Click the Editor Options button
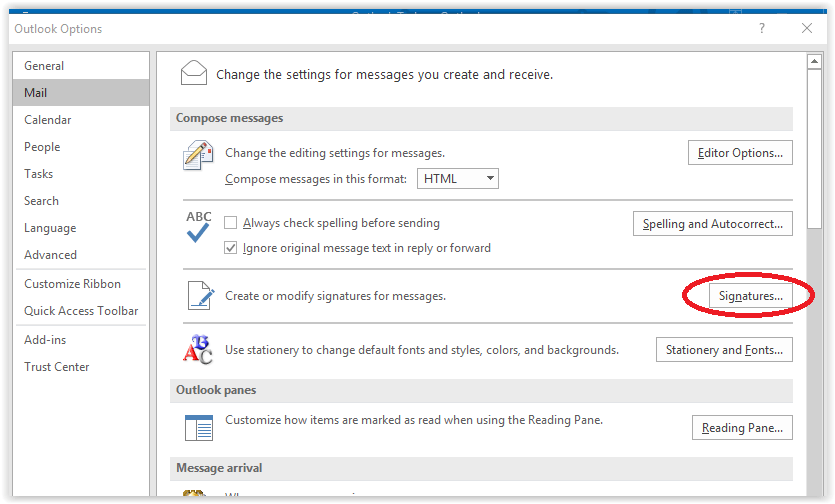Viewport: 835px width, 504px height. (740, 153)
